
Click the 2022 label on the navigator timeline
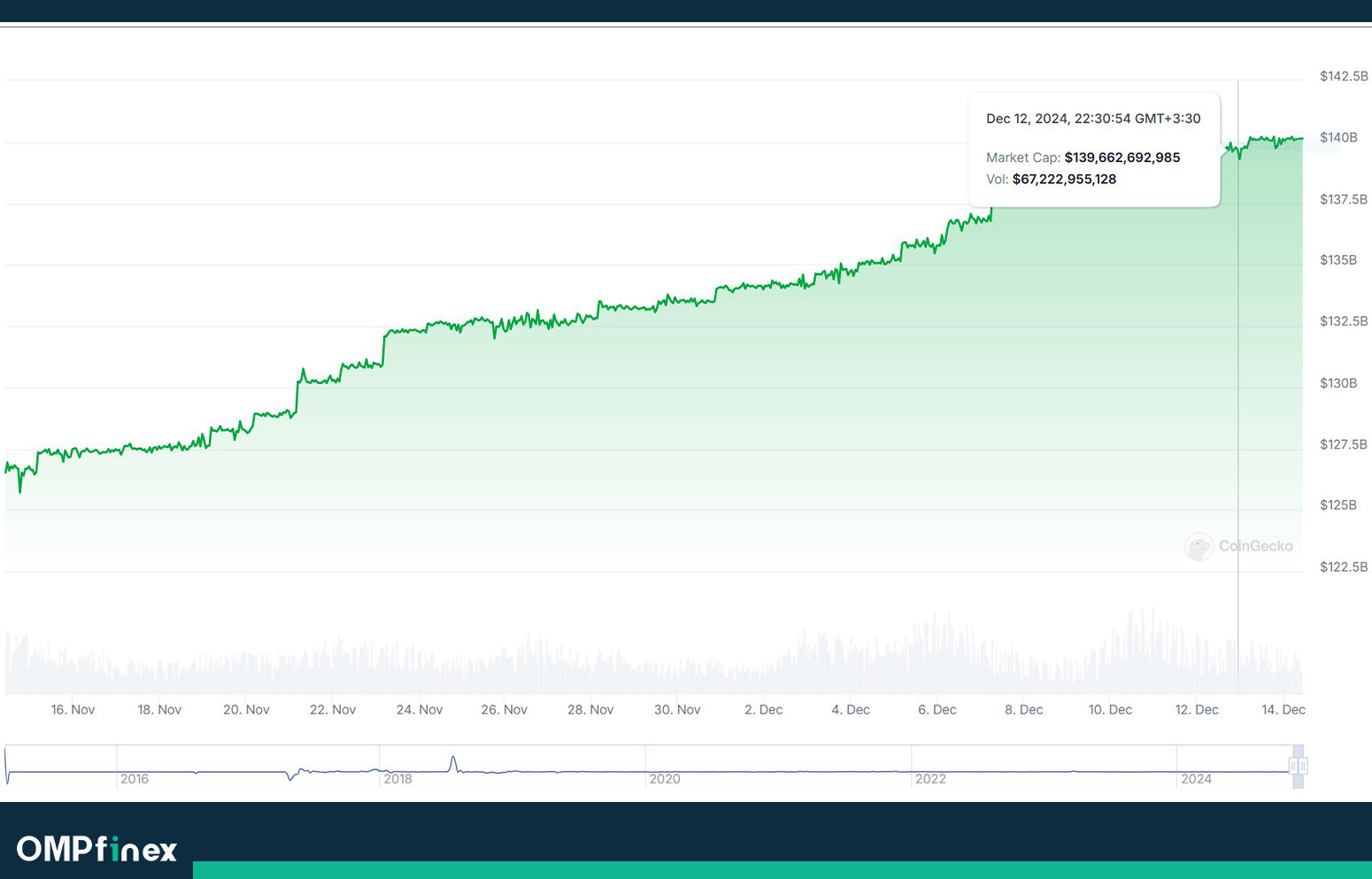pos(930,779)
